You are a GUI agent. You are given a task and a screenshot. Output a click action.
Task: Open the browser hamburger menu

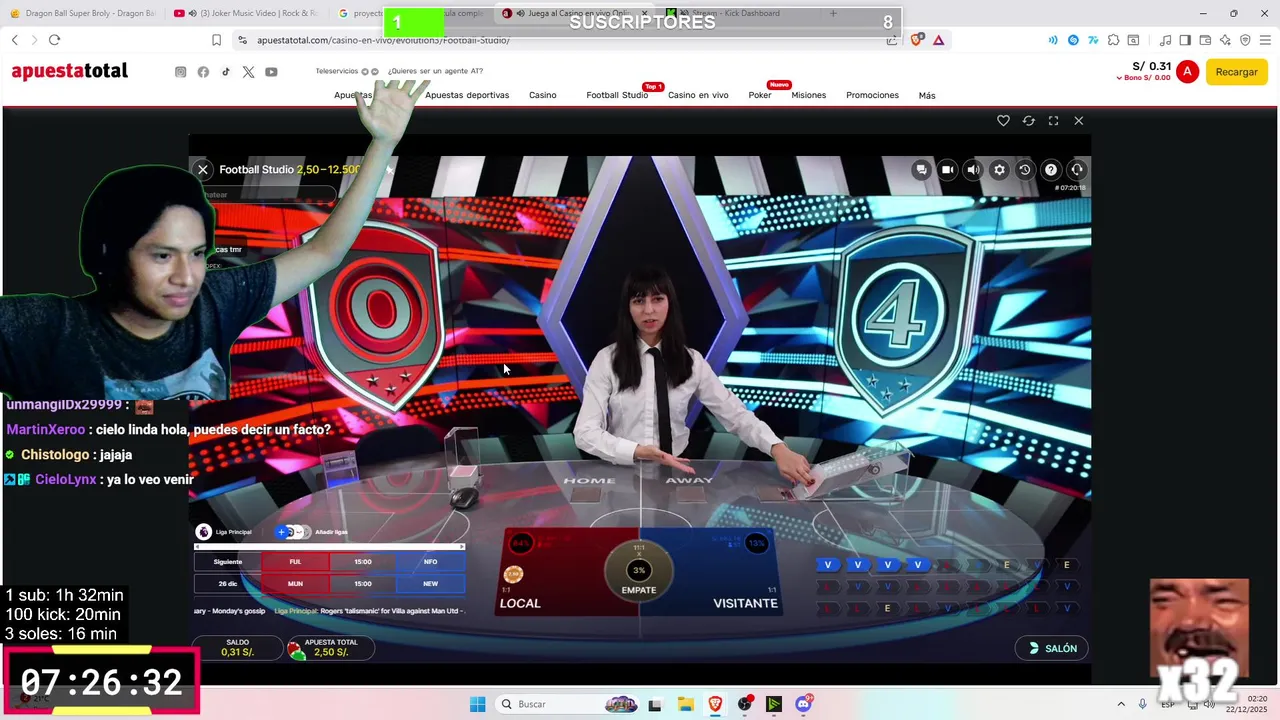1265,40
